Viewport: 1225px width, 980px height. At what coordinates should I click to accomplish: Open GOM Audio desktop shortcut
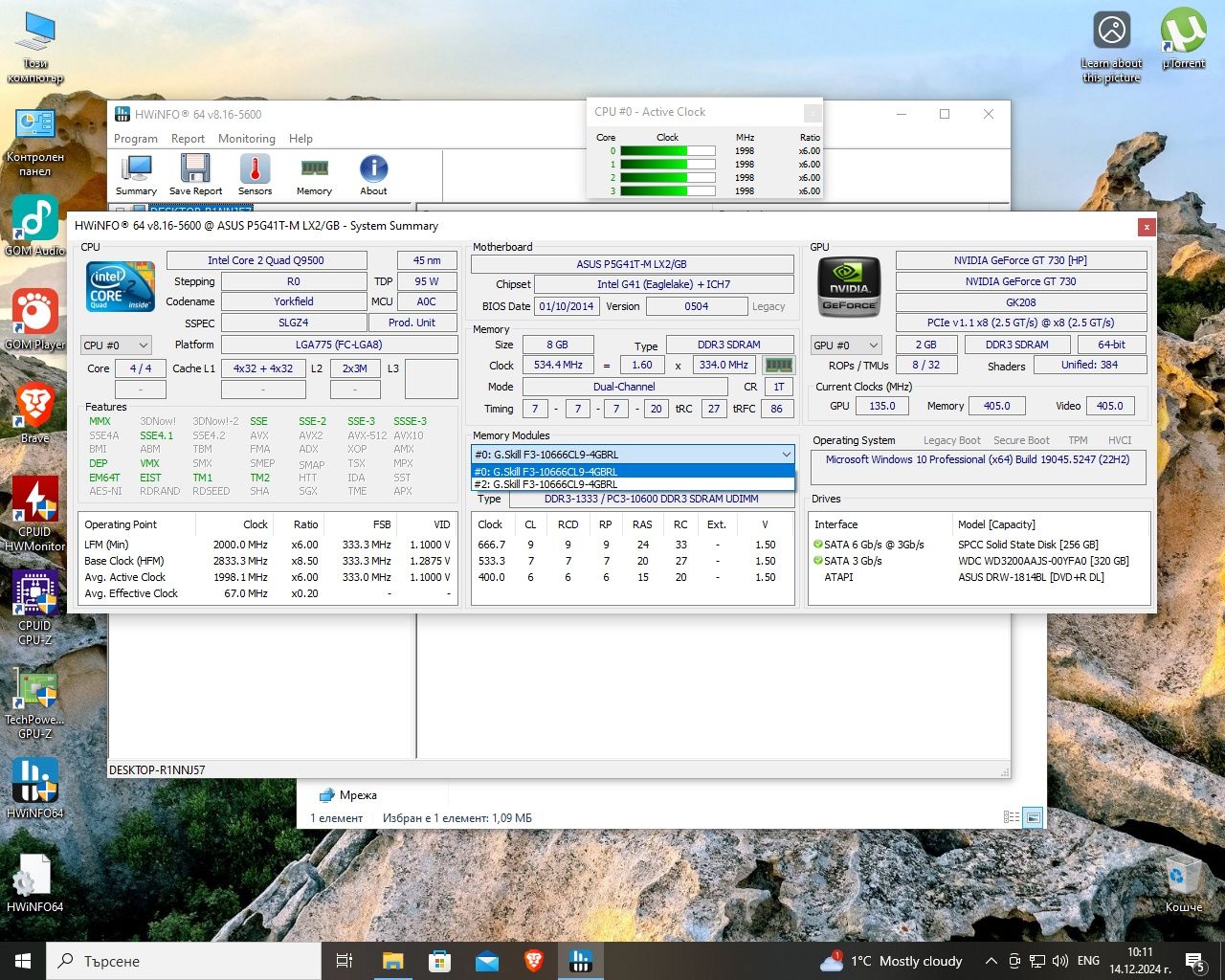(x=35, y=226)
